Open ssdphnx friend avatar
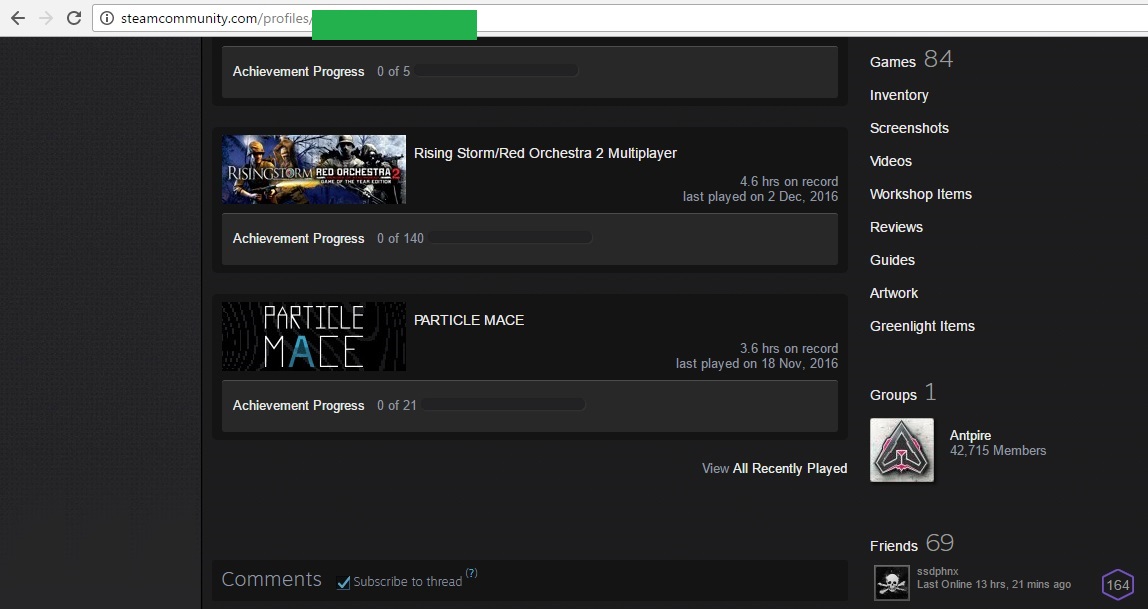Image resolution: width=1148 pixels, height=609 pixels. click(x=892, y=583)
